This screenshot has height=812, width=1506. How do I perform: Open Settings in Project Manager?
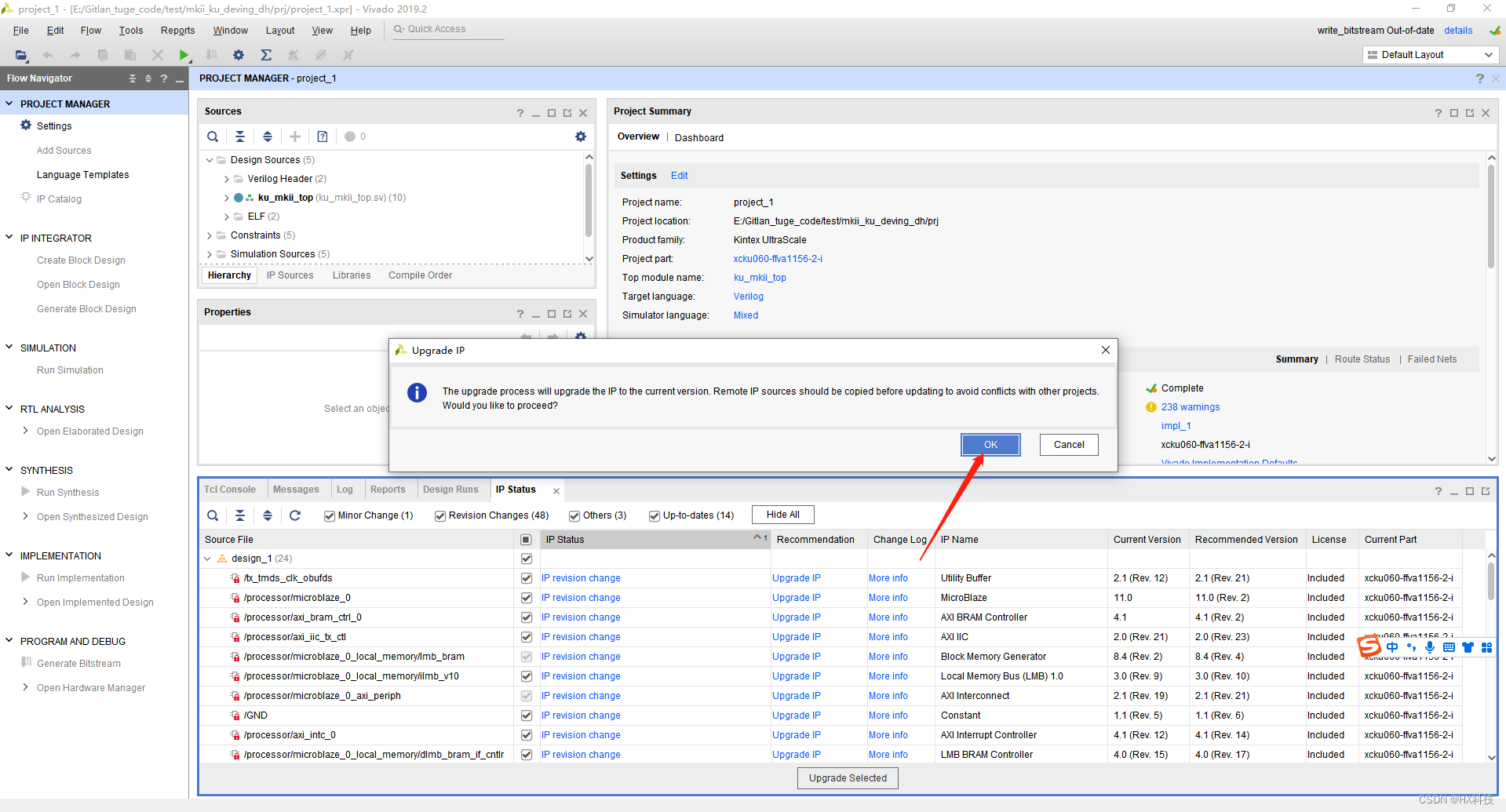pyautogui.click(x=54, y=126)
